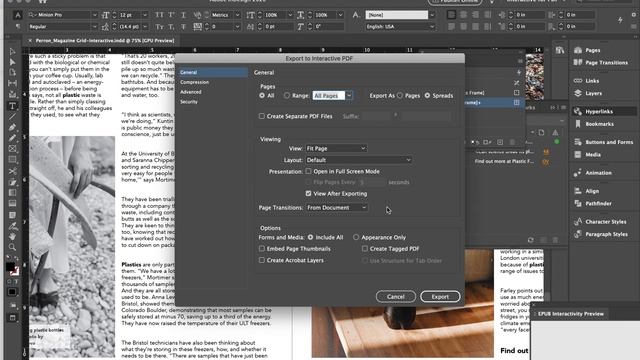This screenshot has height=360, width=640.
Task: Select the Page tool
Action: tap(12, 72)
